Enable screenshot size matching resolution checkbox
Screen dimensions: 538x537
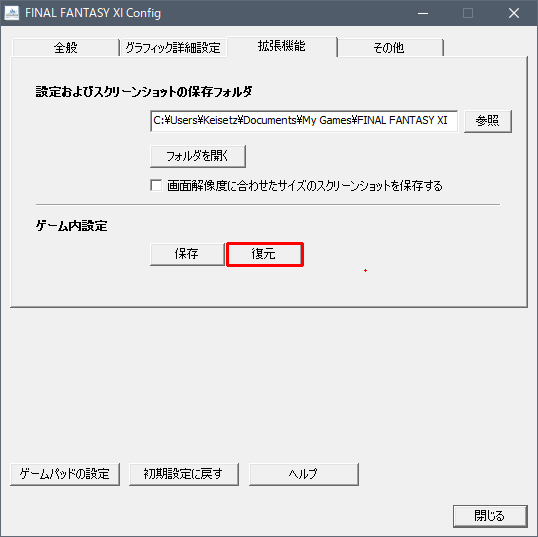click(x=156, y=186)
